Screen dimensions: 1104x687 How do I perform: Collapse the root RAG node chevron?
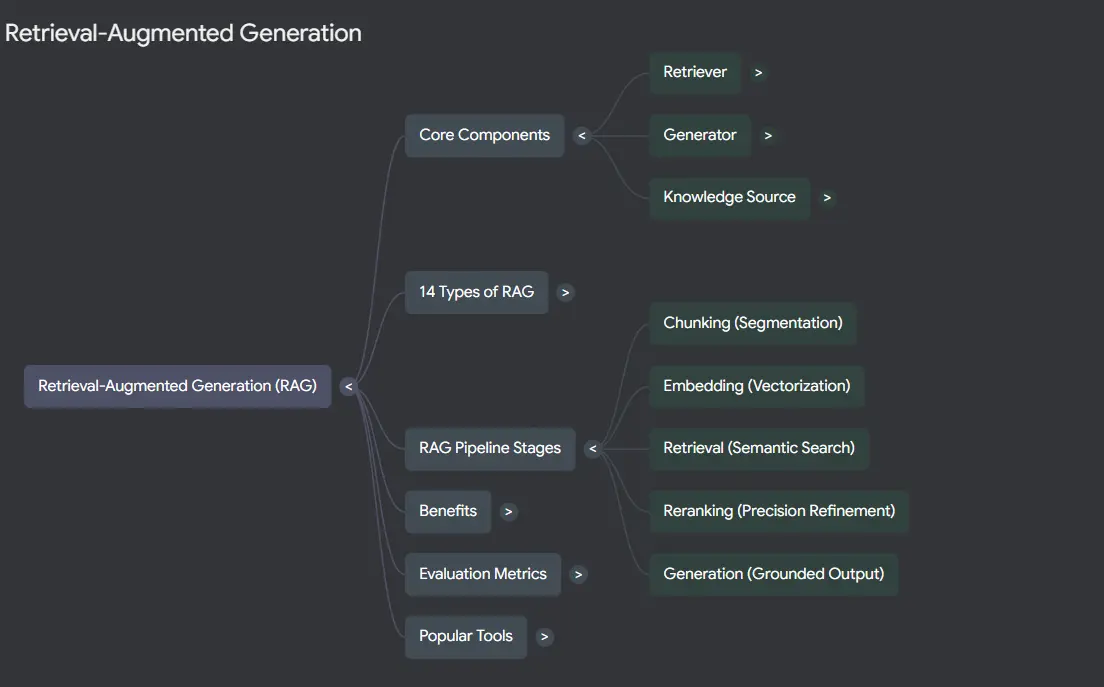349,386
